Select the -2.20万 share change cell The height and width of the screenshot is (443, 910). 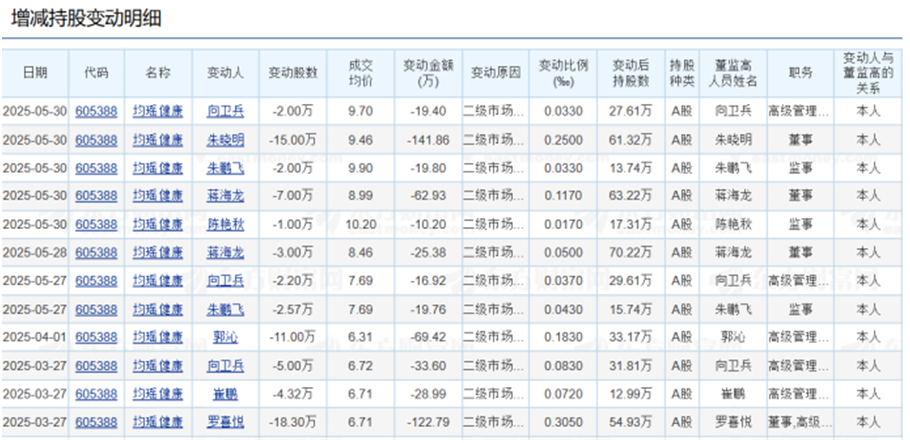pyautogui.click(x=292, y=280)
